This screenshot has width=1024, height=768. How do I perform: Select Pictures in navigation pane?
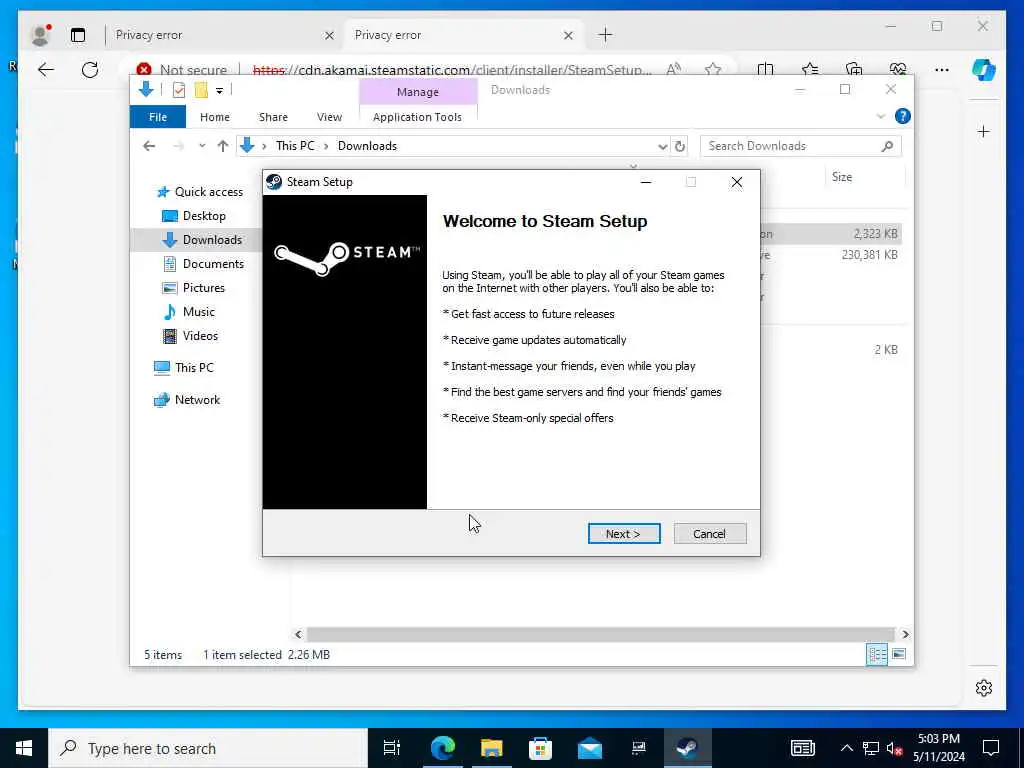click(203, 288)
